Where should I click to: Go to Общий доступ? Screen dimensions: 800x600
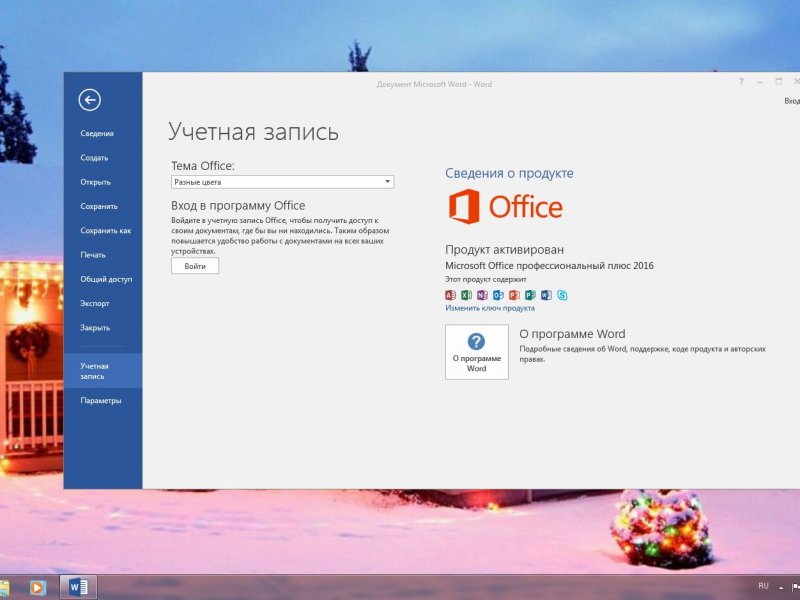106,279
